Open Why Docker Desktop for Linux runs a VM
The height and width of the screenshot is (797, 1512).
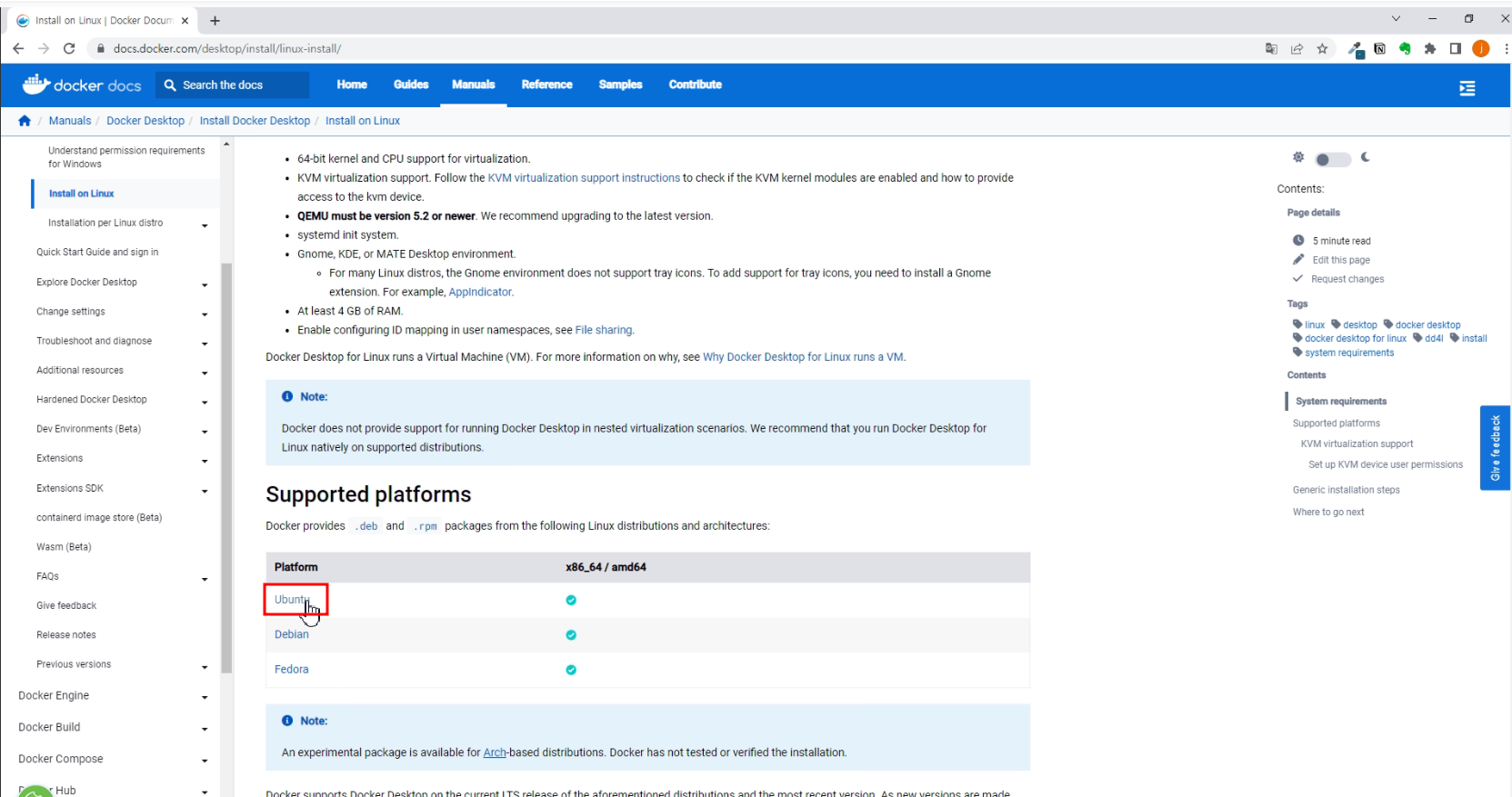point(803,357)
